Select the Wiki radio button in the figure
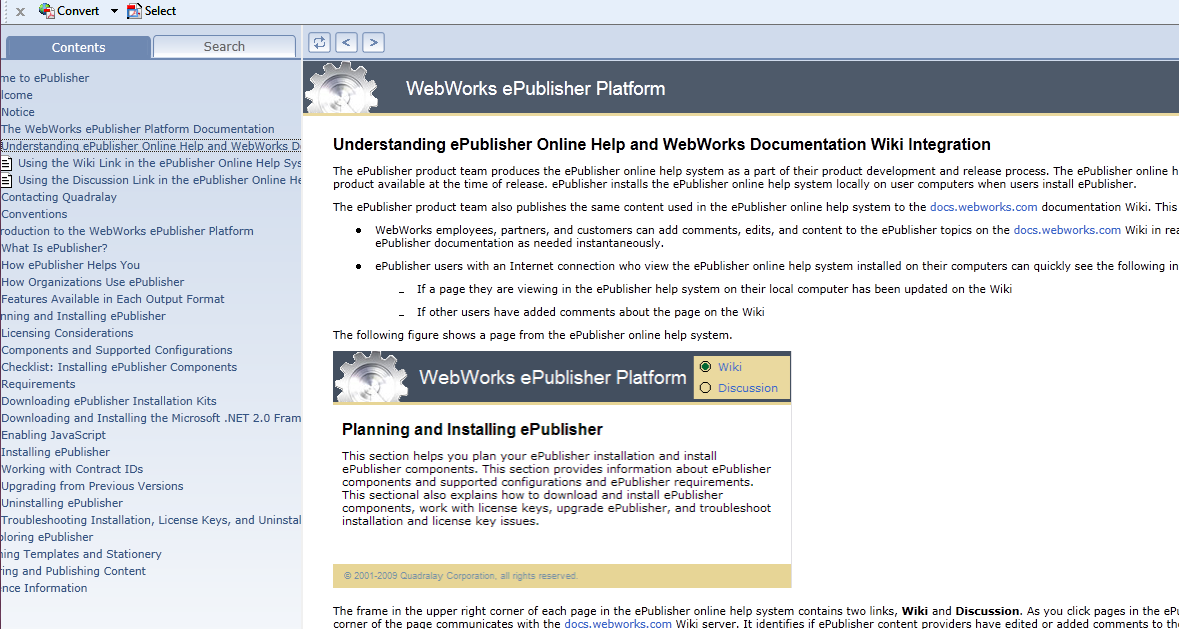The image size is (1179, 629). [706, 367]
